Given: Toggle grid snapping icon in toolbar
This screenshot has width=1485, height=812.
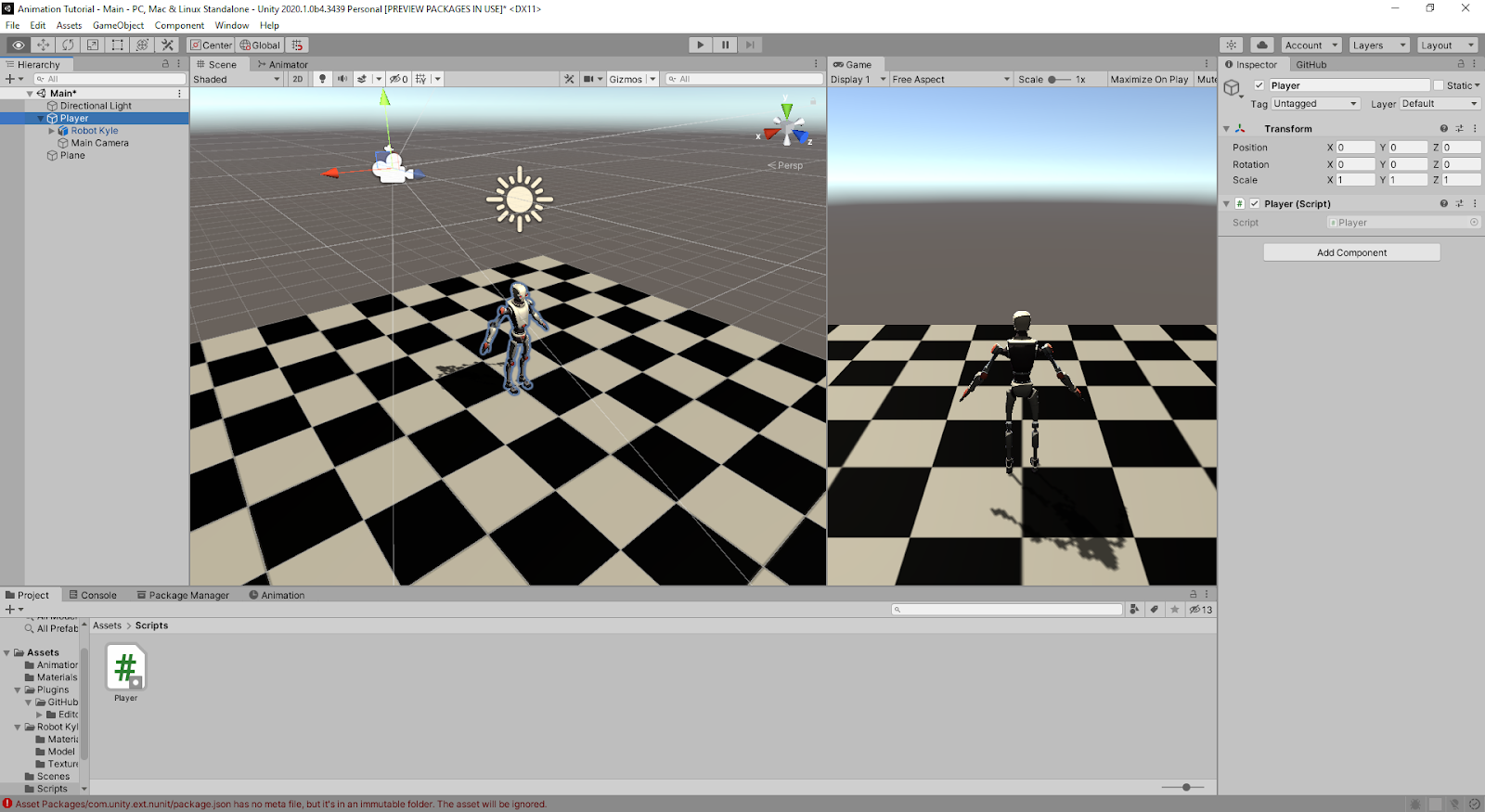Looking at the screenshot, I should click(297, 45).
